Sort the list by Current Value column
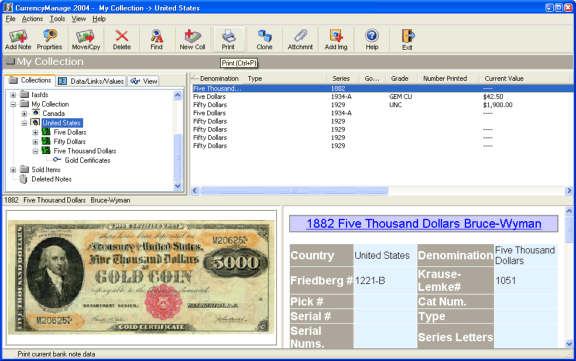 [x=504, y=79]
